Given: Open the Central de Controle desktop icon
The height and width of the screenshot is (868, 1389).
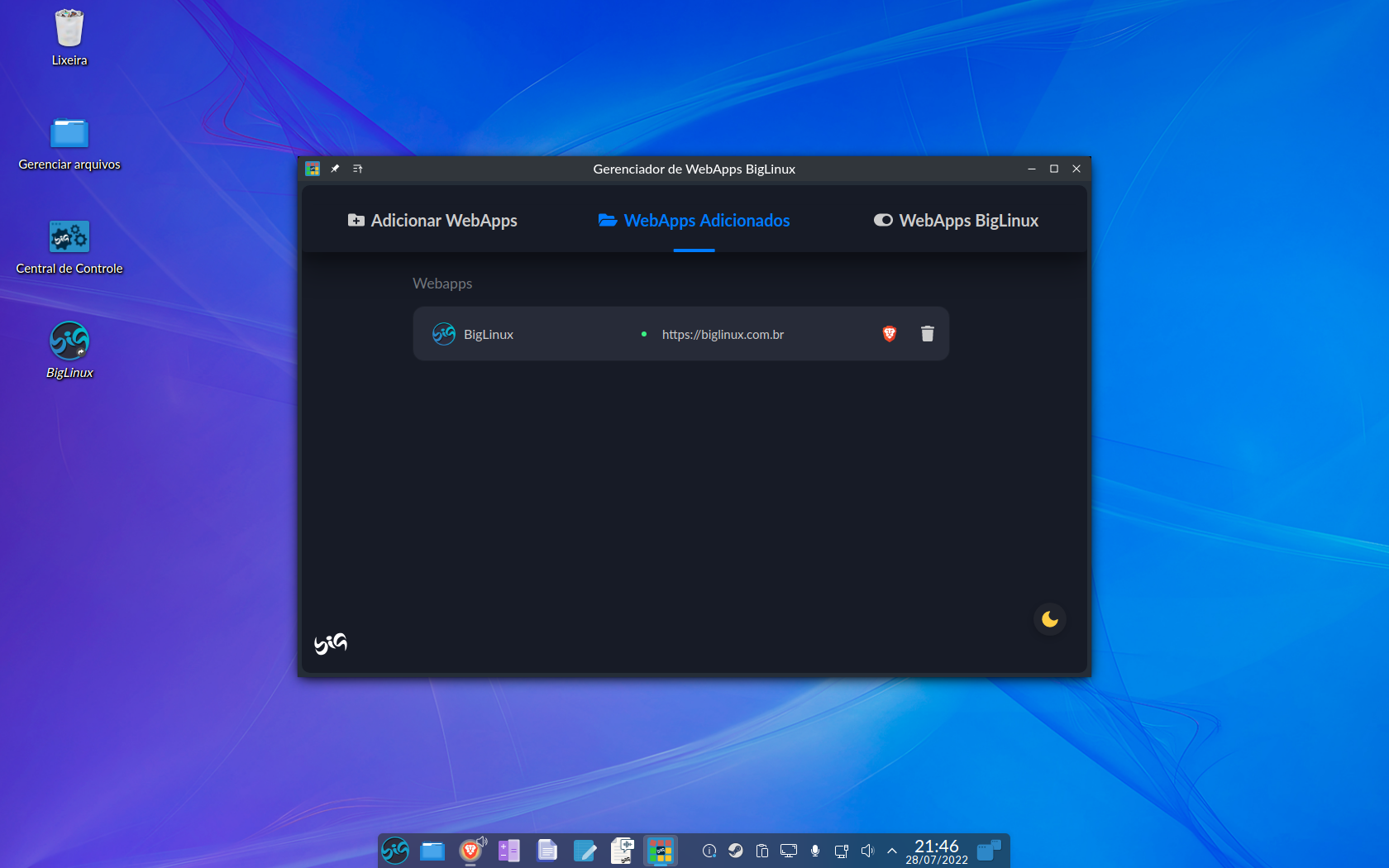Looking at the screenshot, I should point(69,247).
